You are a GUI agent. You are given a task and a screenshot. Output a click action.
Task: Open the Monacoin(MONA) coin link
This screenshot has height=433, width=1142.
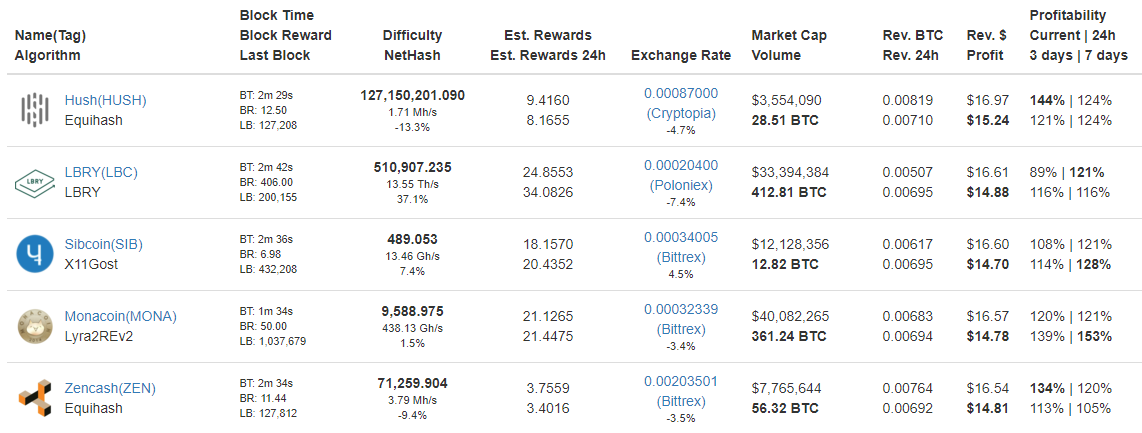(x=121, y=317)
